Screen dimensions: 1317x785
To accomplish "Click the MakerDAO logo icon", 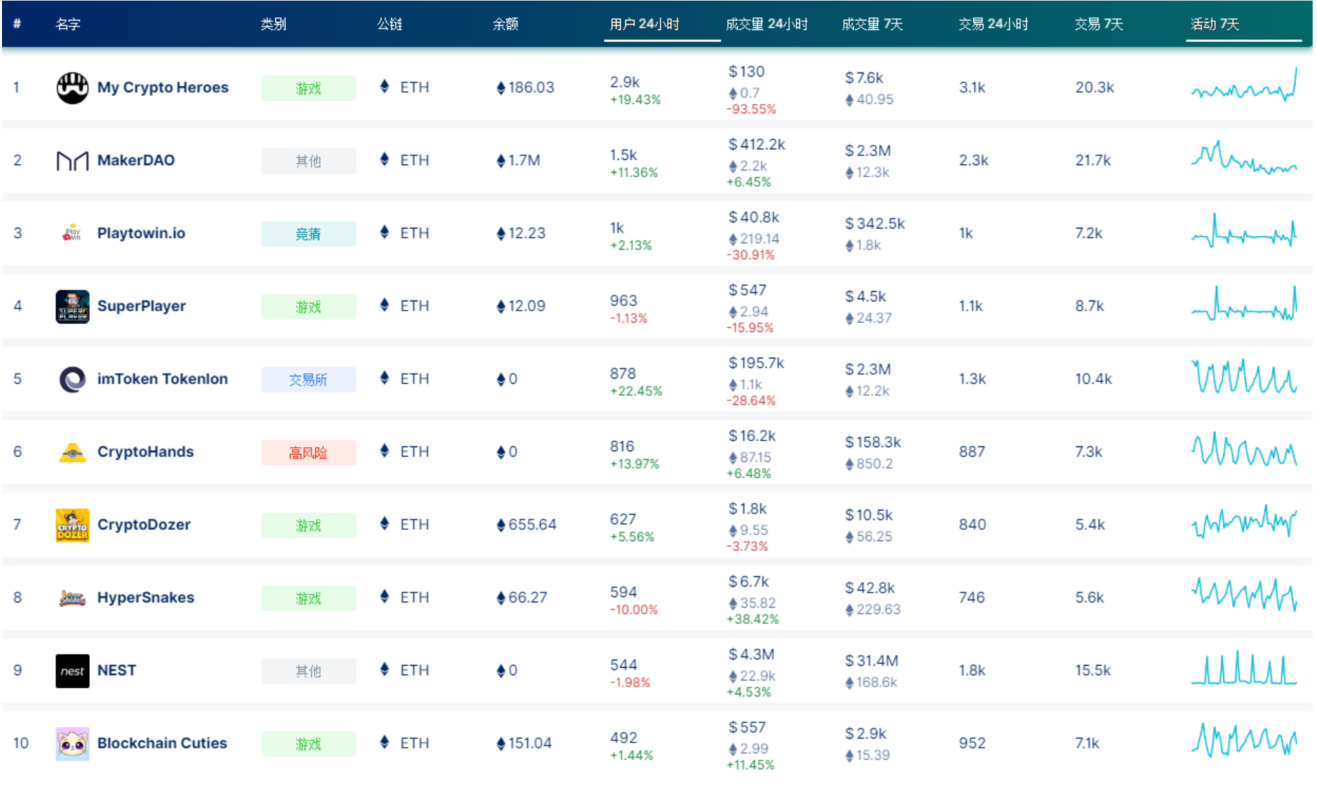I will [72, 161].
